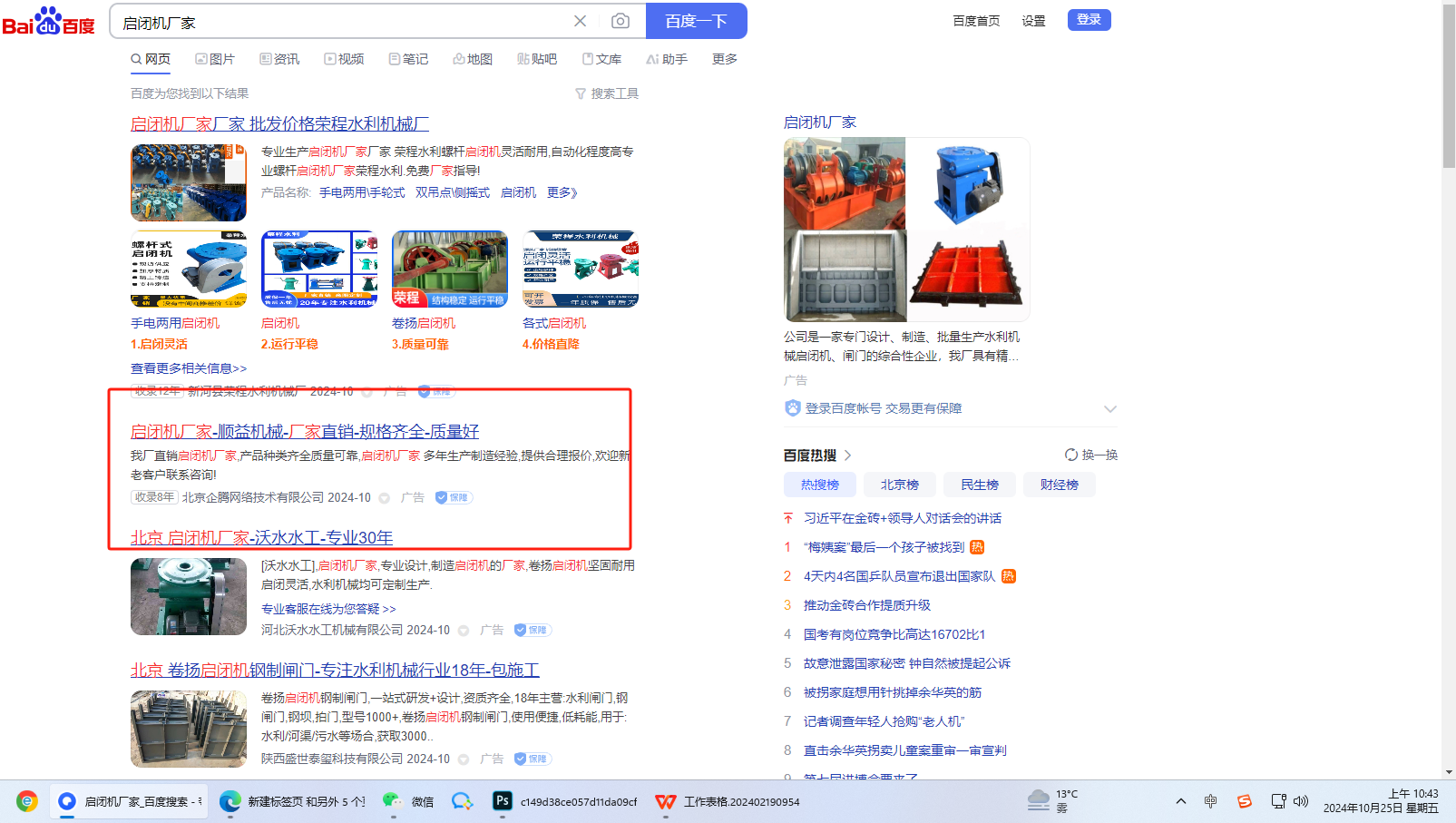Open 微信 from the taskbar
This screenshot has width=1456, height=823.
pos(408,801)
